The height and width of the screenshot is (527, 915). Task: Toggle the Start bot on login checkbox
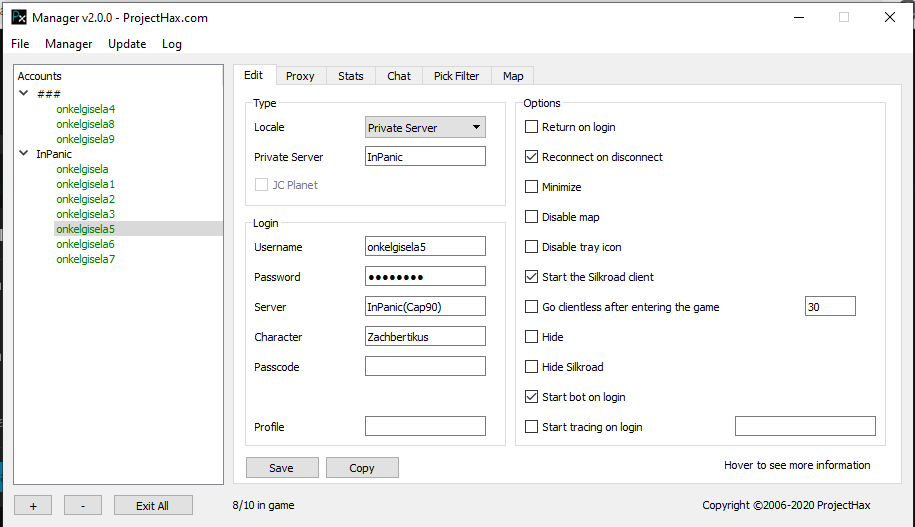(x=532, y=397)
